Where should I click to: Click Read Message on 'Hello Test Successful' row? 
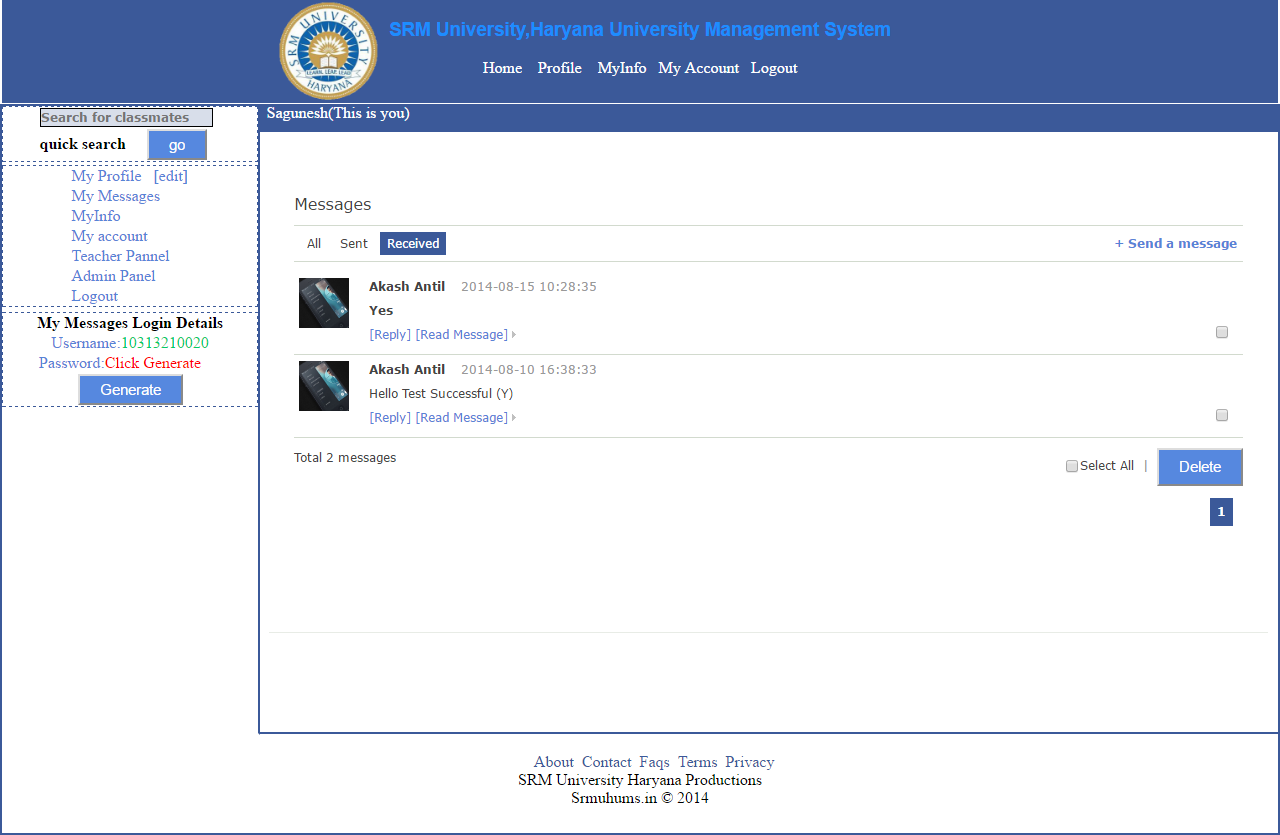pyautogui.click(x=462, y=418)
